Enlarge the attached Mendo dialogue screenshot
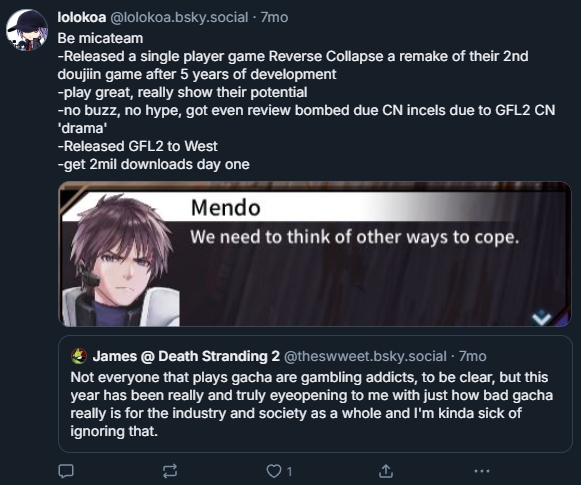Image resolution: width=581 pixels, height=485 pixels. point(315,254)
